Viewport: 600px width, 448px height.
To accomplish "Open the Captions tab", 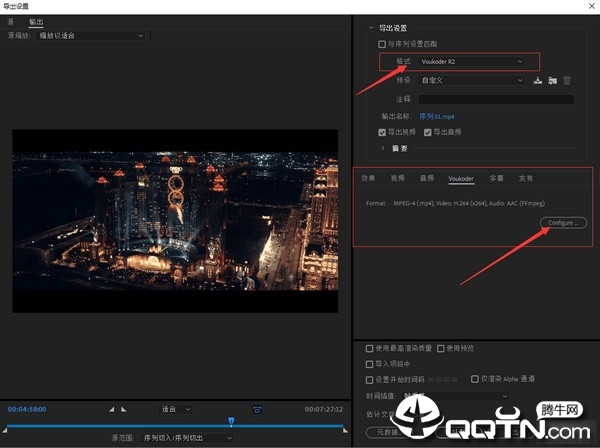I will 496,178.
